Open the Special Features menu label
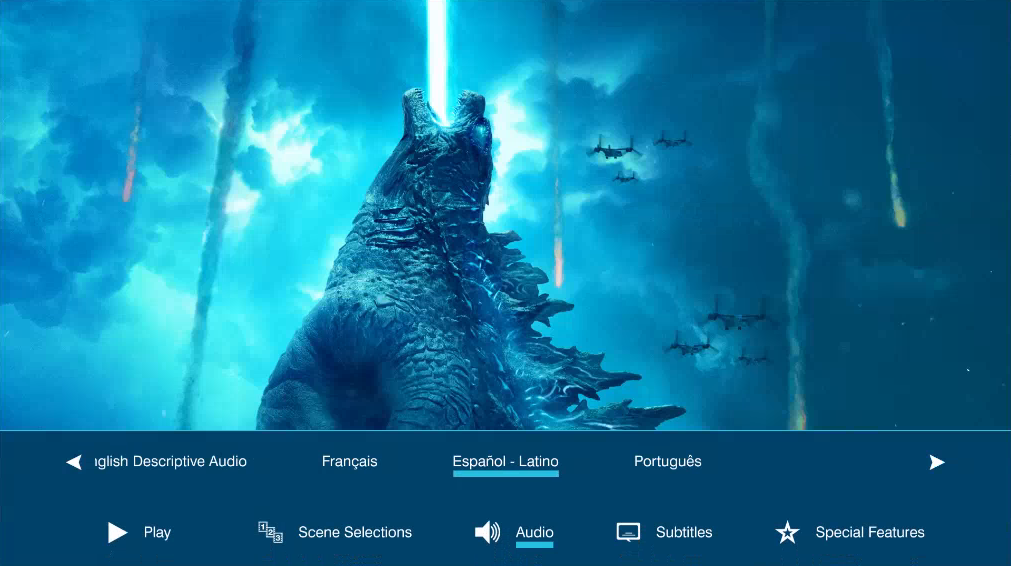 (x=870, y=532)
